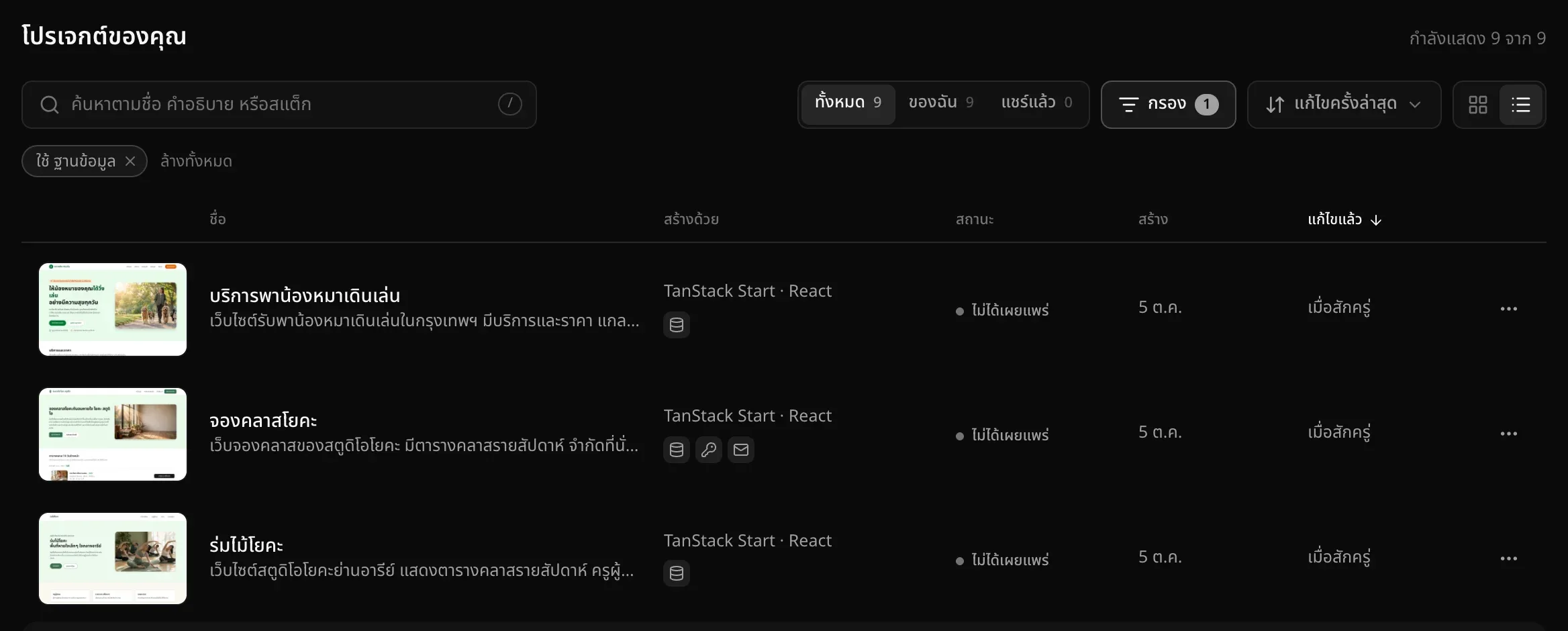Open more options for จองคลาสโยคะ
The width and height of the screenshot is (1568, 631).
pyautogui.click(x=1508, y=434)
